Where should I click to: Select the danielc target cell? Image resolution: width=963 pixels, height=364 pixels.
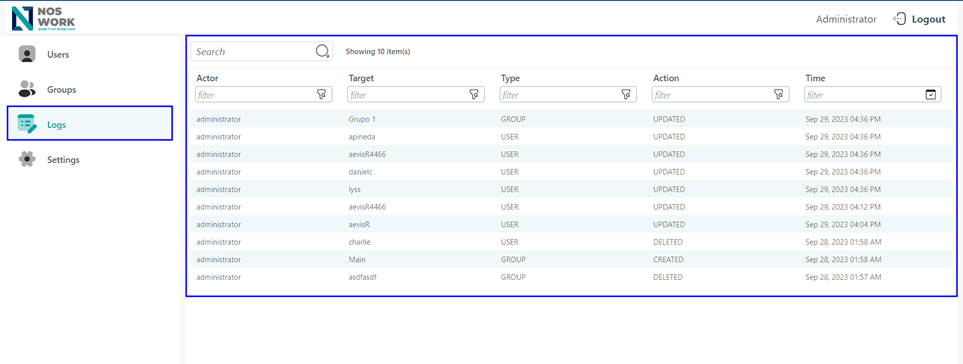click(x=361, y=172)
